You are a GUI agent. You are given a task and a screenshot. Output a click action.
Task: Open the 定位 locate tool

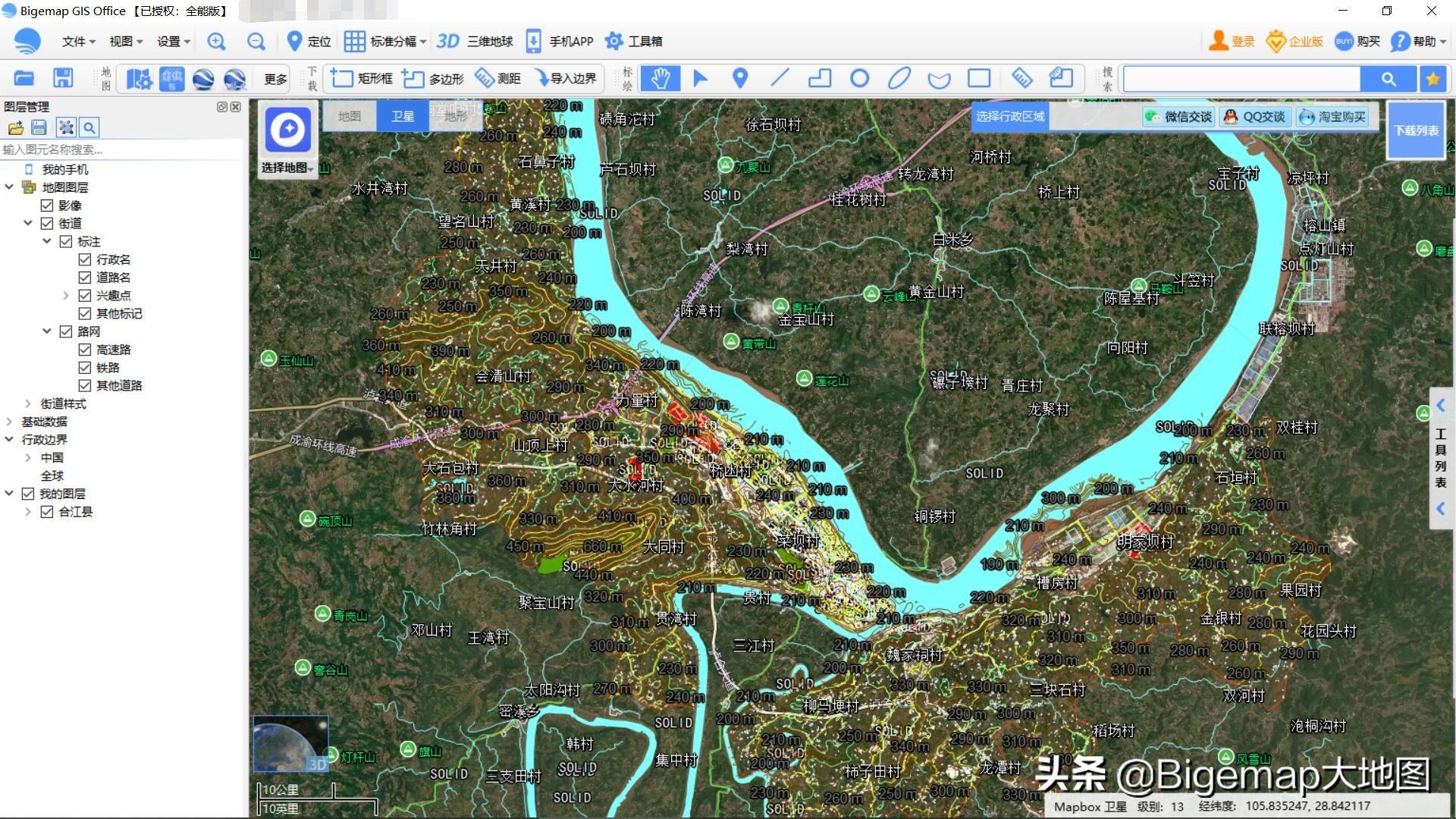tap(309, 42)
